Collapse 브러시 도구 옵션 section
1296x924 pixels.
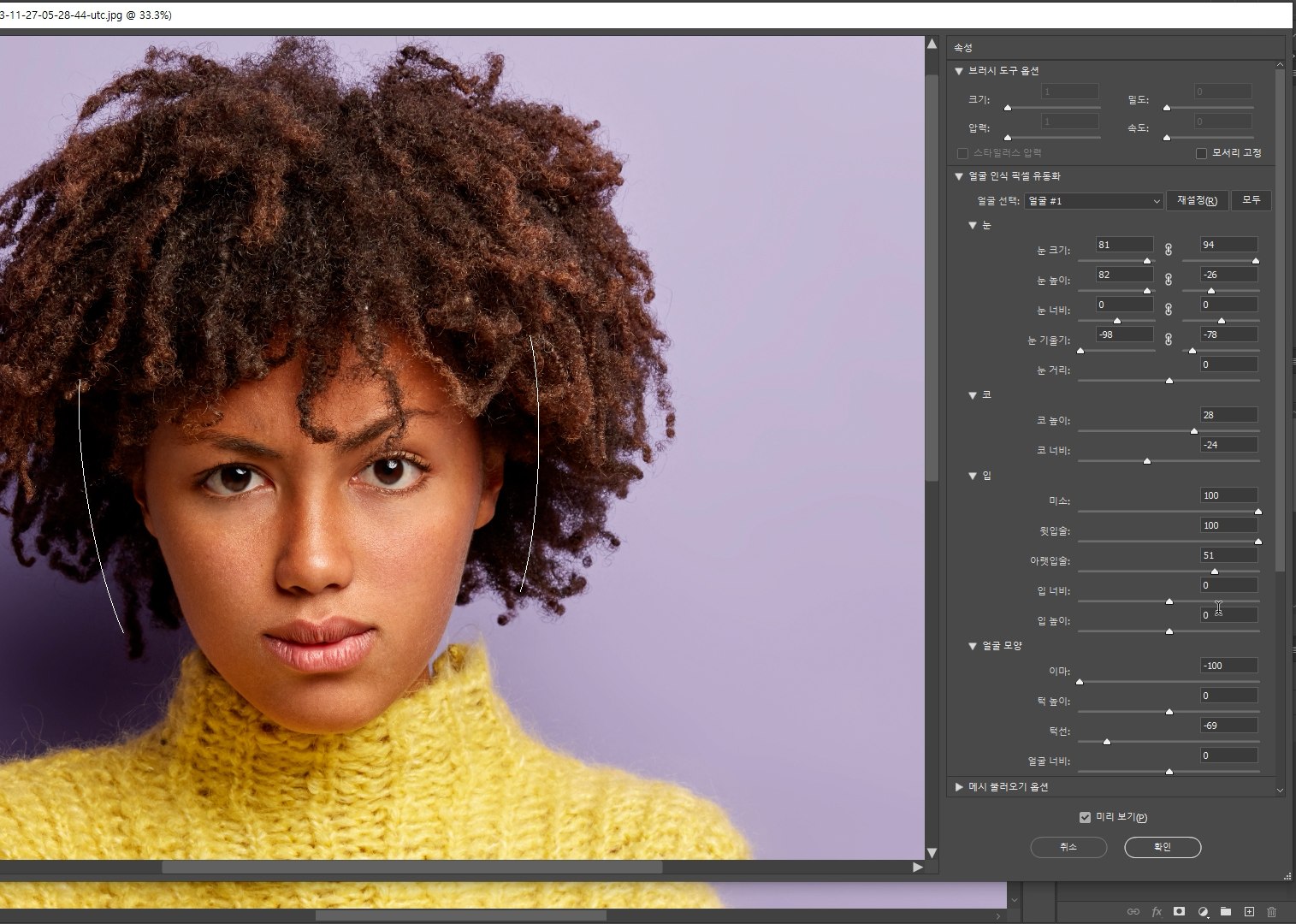(959, 71)
